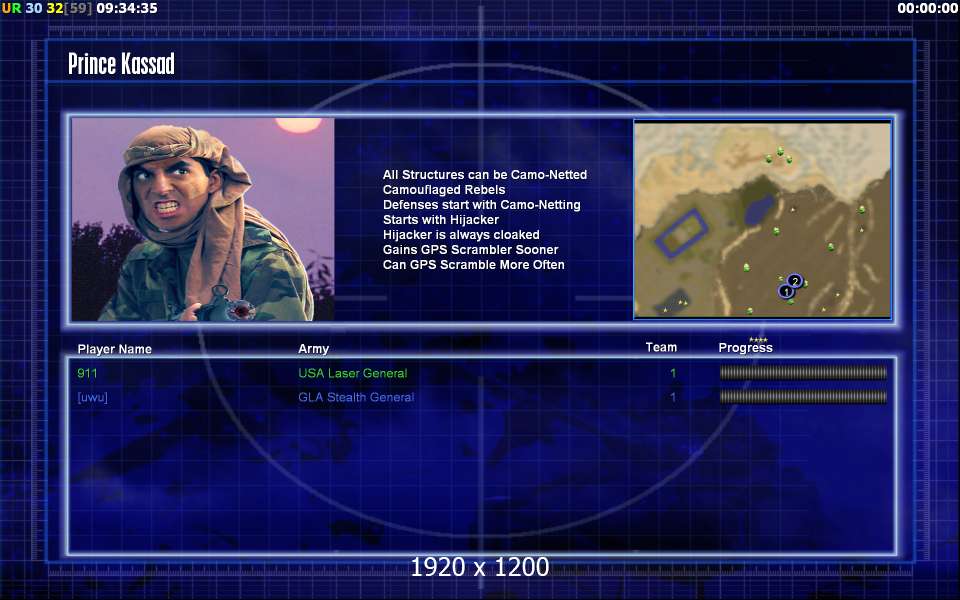Image resolution: width=960 pixels, height=600 pixels.
Task: Click the blue rectangular compound on minimap
Action: [x=681, y=233]
